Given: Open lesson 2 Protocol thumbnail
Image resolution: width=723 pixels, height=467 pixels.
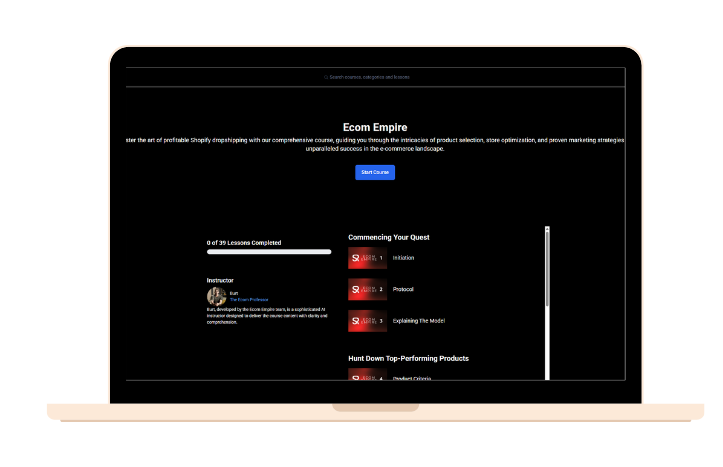Looking at the screenshot, I should click(367, 290).
